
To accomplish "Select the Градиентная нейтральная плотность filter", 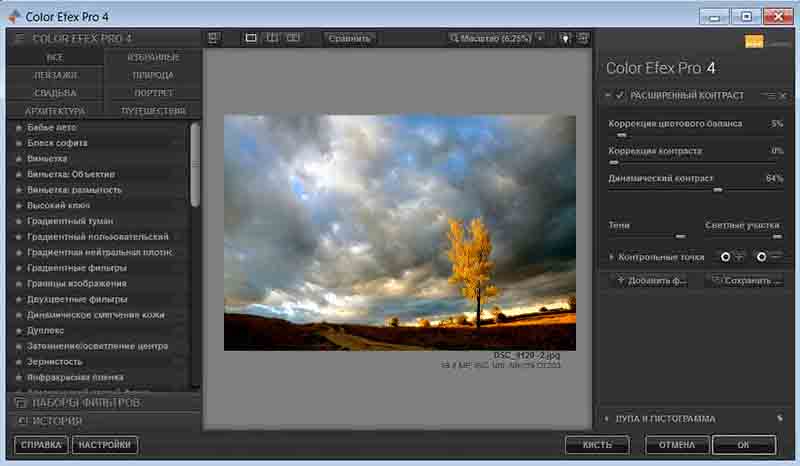I will (102, 253).
